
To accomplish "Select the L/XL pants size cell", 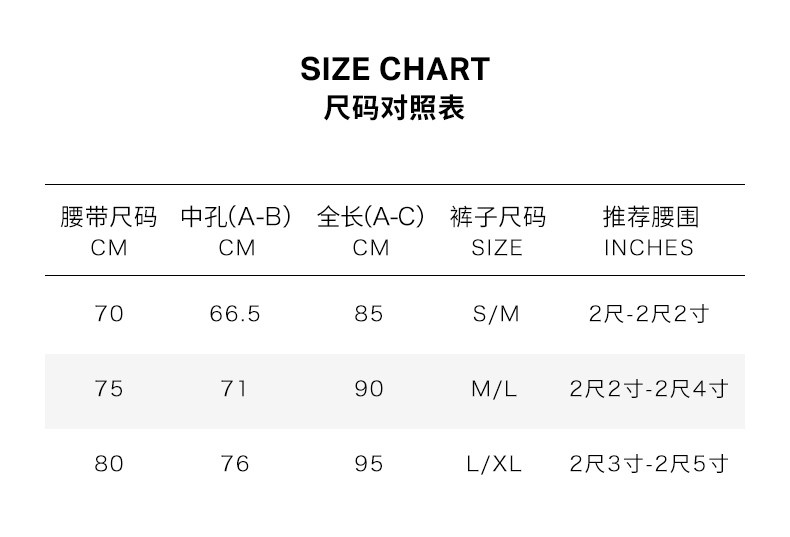I will click(x=495, y=464).
